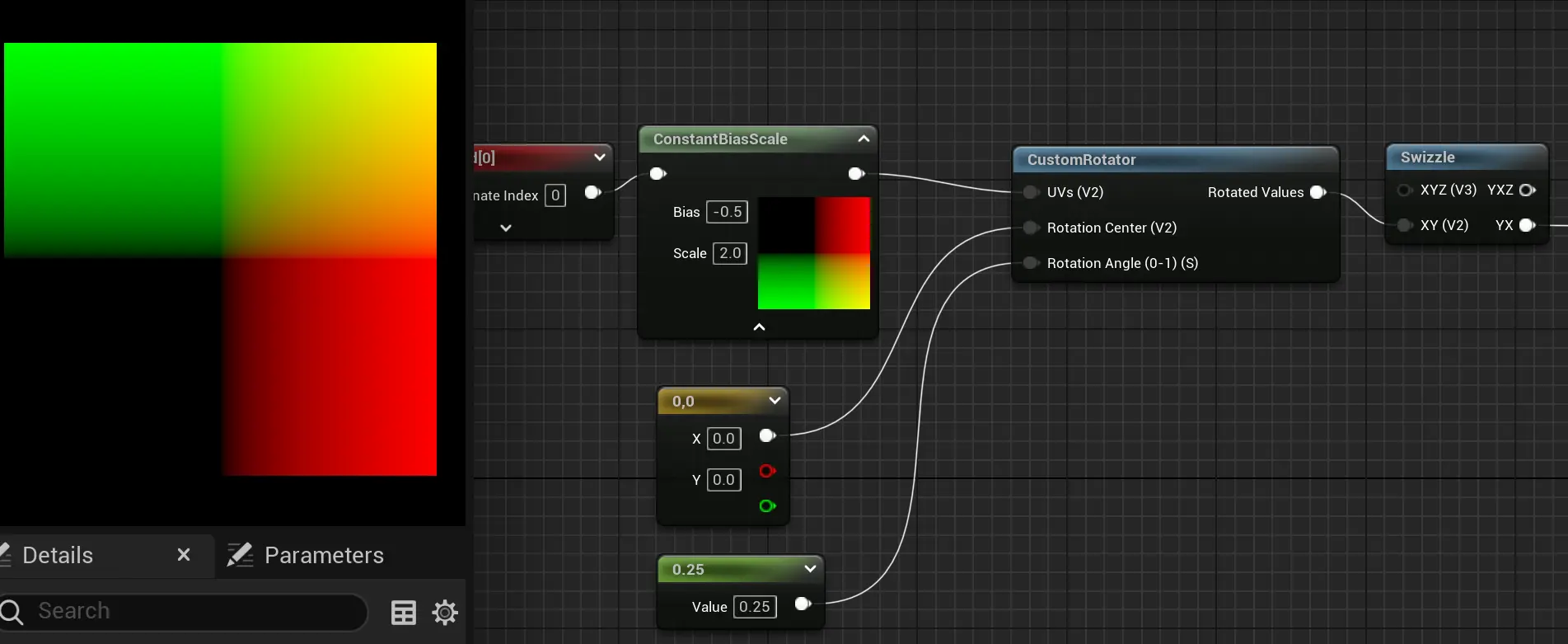Screen dimensions: 1568x644
Task: Click the ConstantBiasScale preview swatch
Action: (813, 253)
